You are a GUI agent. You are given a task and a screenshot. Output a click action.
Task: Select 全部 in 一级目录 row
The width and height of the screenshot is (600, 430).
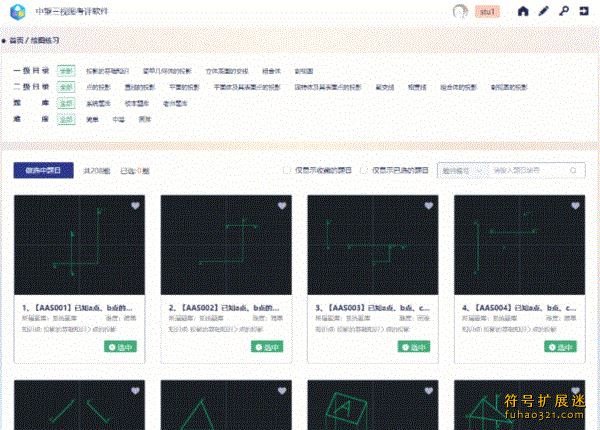click(66, 71)
